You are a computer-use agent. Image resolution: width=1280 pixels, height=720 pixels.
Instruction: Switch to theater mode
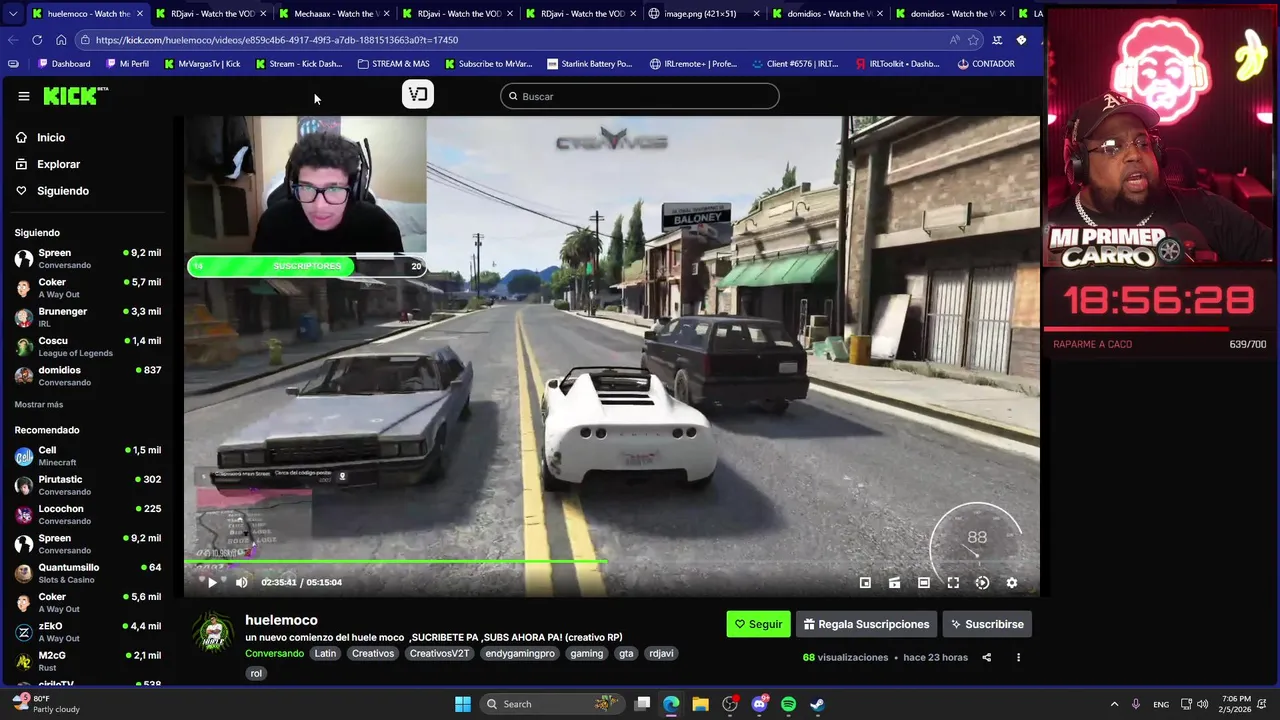click(924, 582)
